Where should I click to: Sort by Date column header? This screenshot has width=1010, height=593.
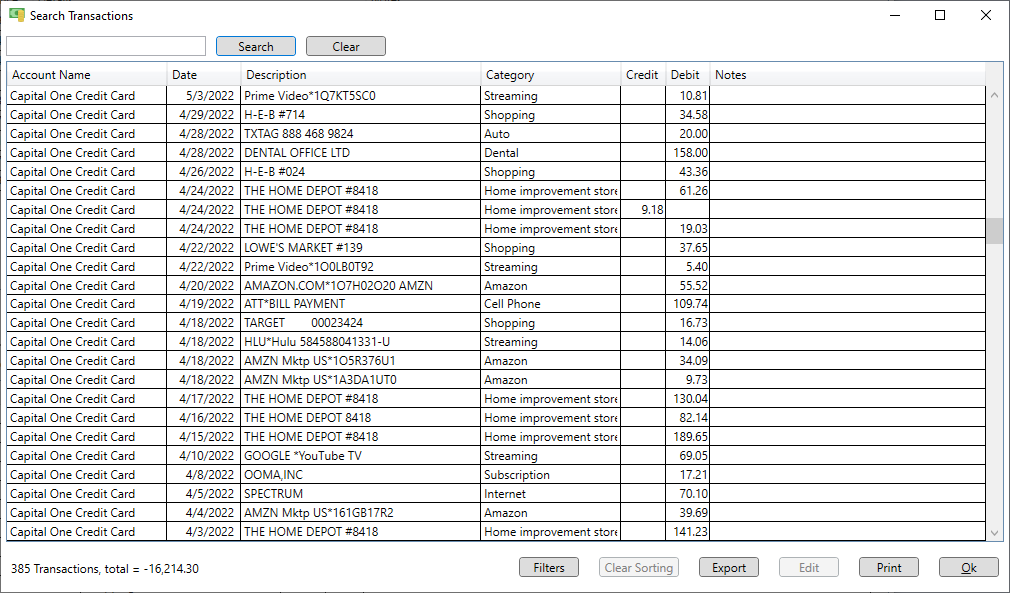[204, 75]
